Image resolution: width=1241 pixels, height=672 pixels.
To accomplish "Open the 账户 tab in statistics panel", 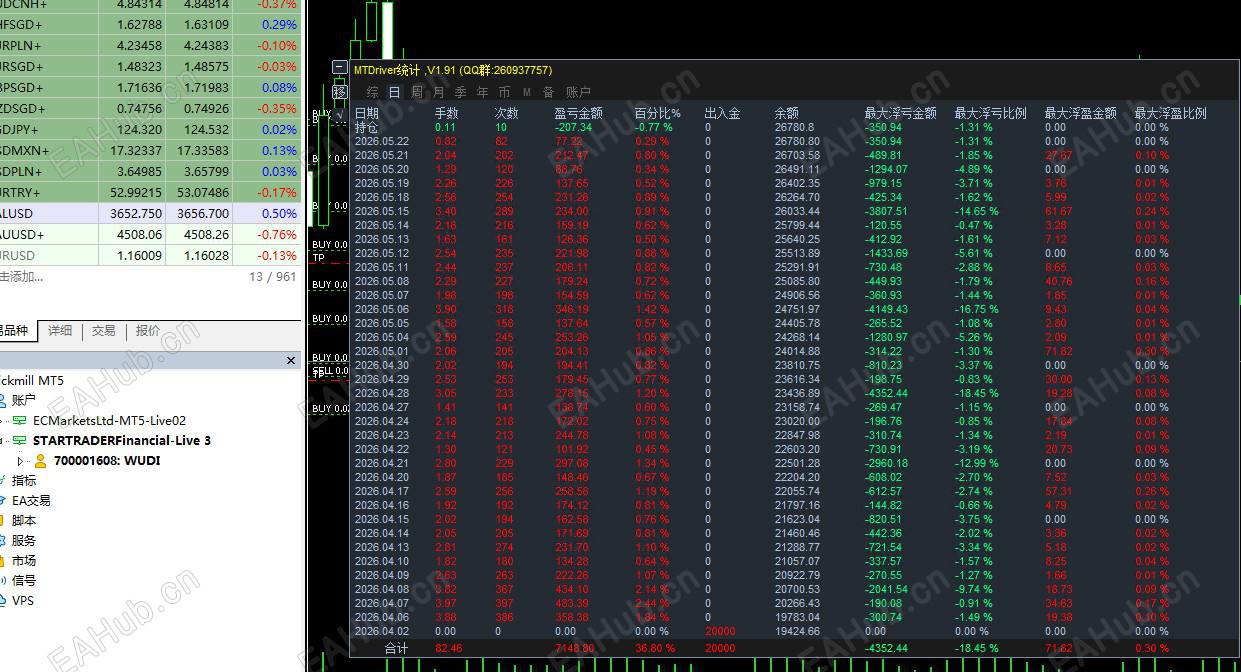I will (x=578, y=92).
